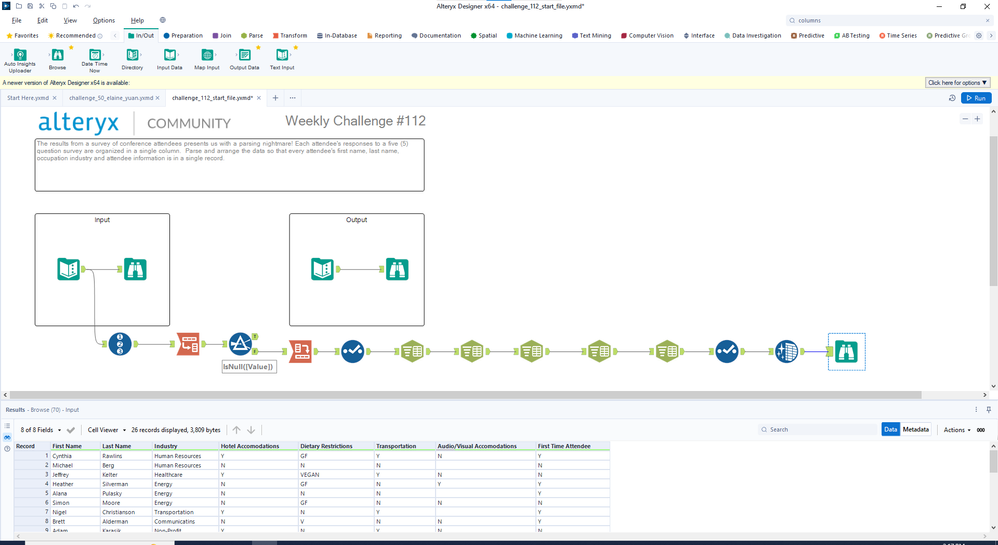This screenshot has height=545, width=998.
Task: Add a new workflow tab
Action: point(275,98)
